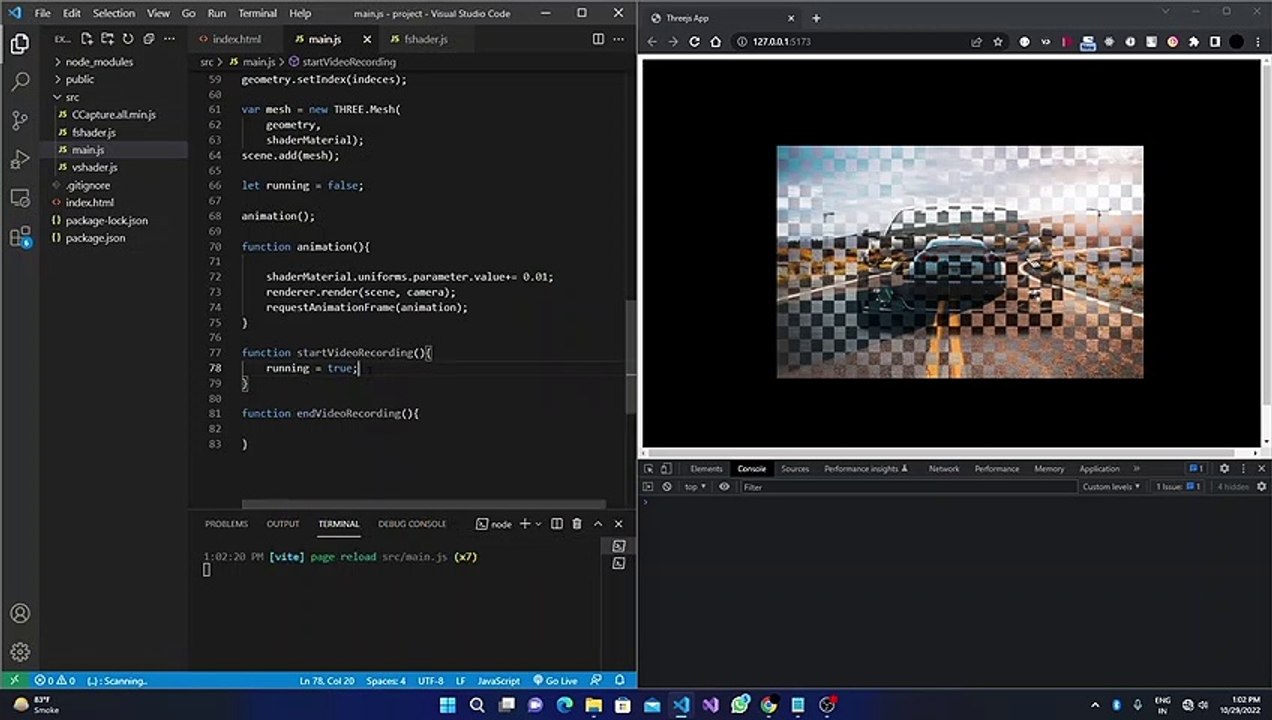This screenshot has width=1272, height=720.
Task: Click the Go Live status bar button
Action: coord(555,681)
